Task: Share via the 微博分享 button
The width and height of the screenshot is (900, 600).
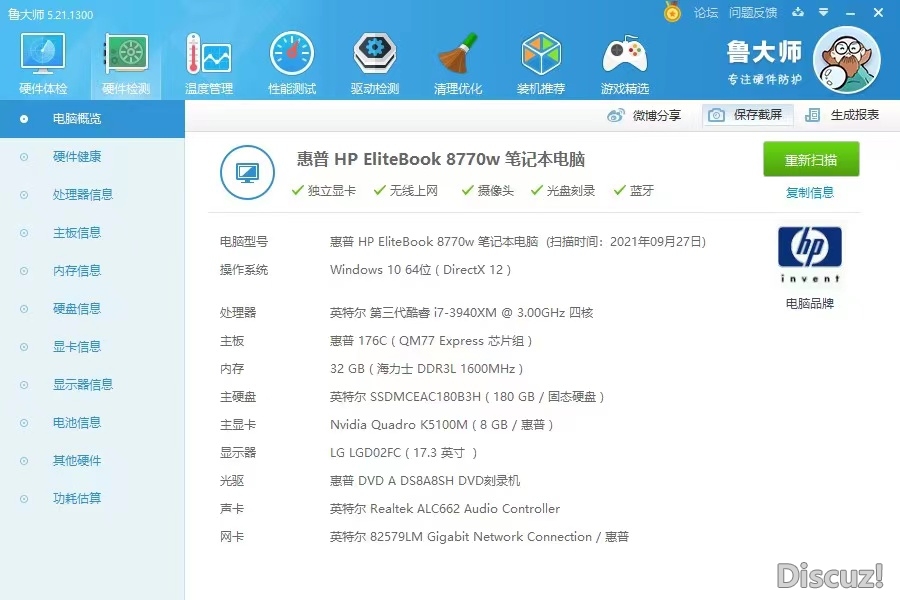Action: tap(645, 116)
